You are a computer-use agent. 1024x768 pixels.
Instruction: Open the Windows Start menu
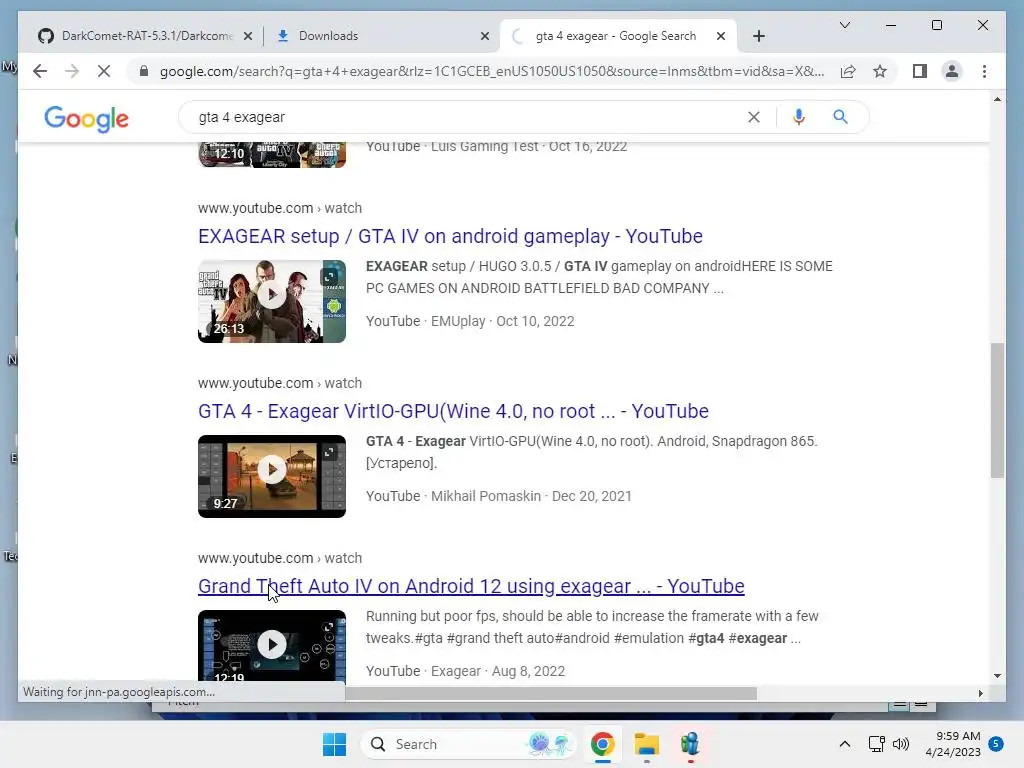[334, 744]
